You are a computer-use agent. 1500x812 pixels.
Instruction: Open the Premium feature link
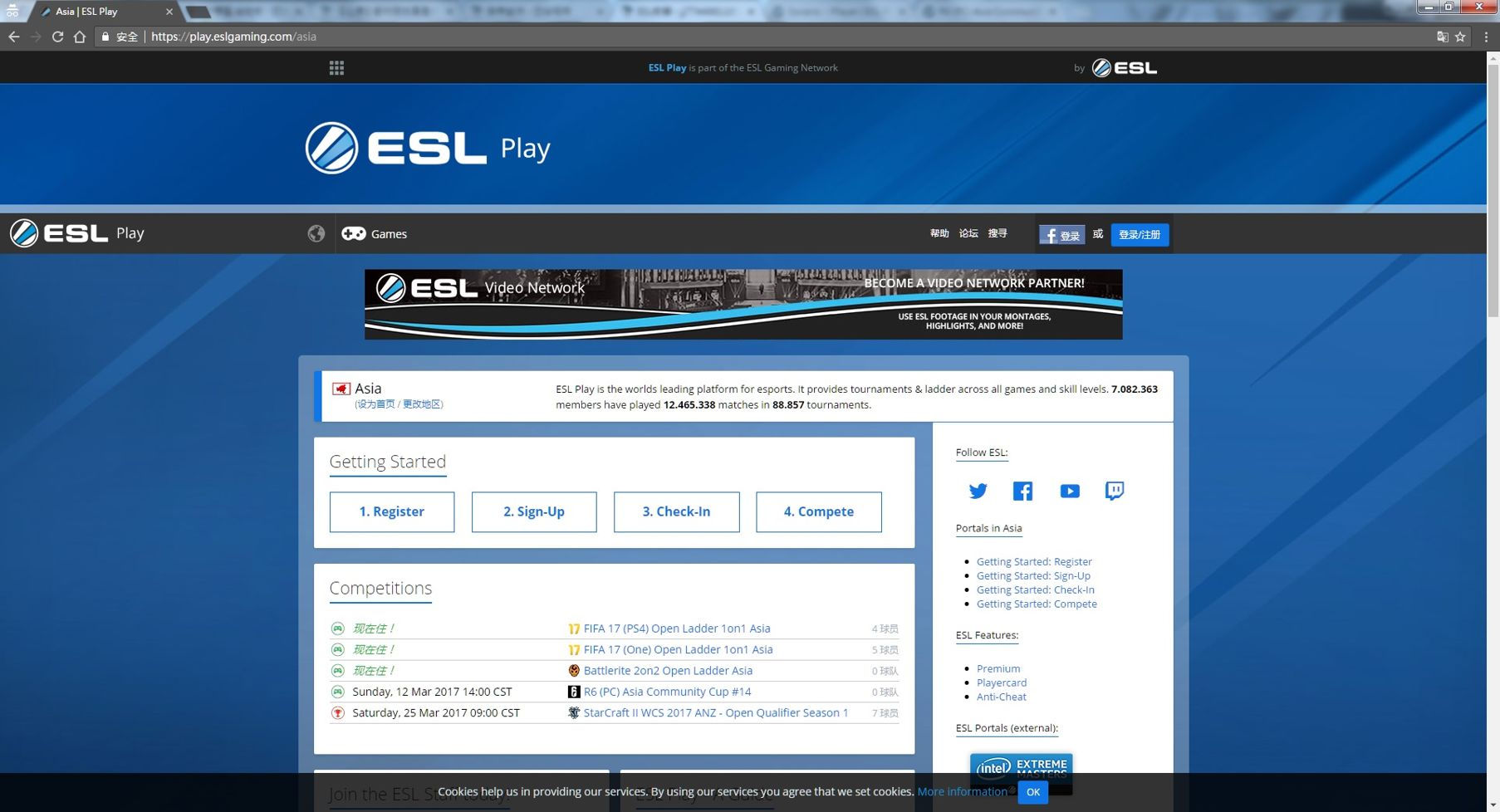[x=998, y=668]
